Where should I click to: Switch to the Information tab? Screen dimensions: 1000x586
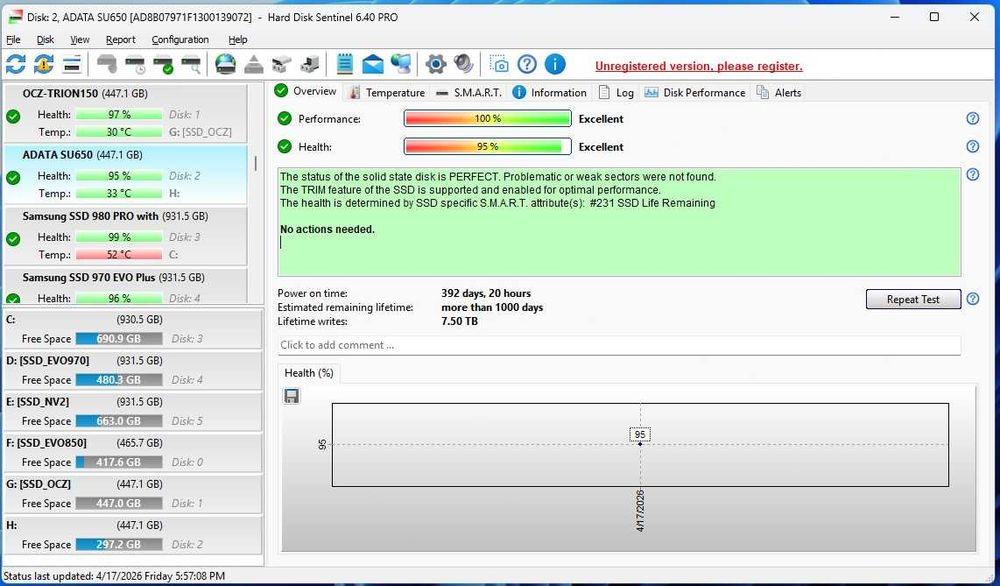549,92
